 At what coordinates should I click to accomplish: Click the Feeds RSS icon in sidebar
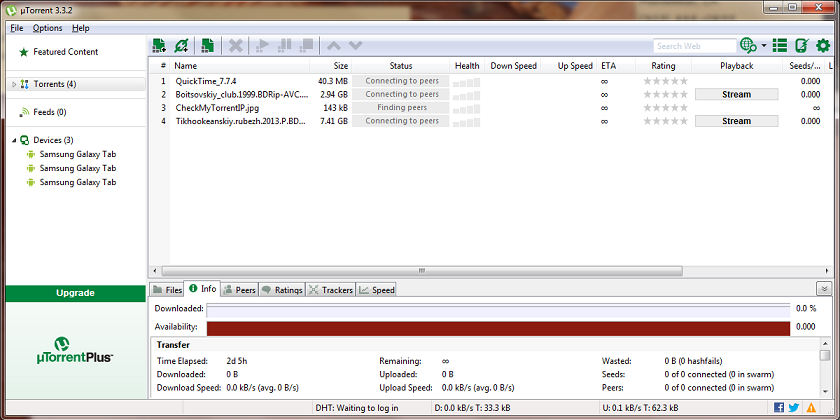click(24, 112)
